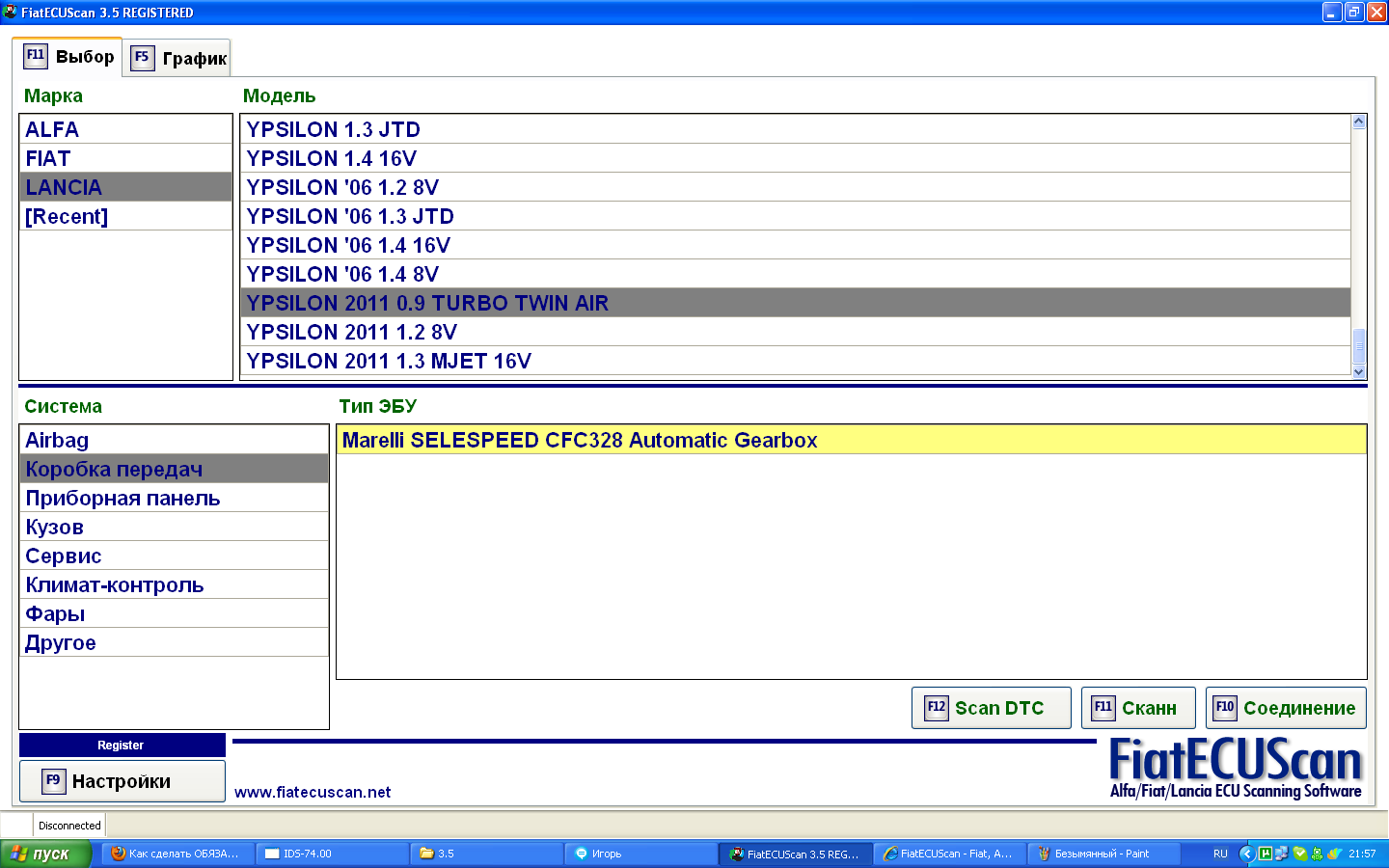Choose the Сервис system
1389x868 pixels.
click(x=174, y=556)
